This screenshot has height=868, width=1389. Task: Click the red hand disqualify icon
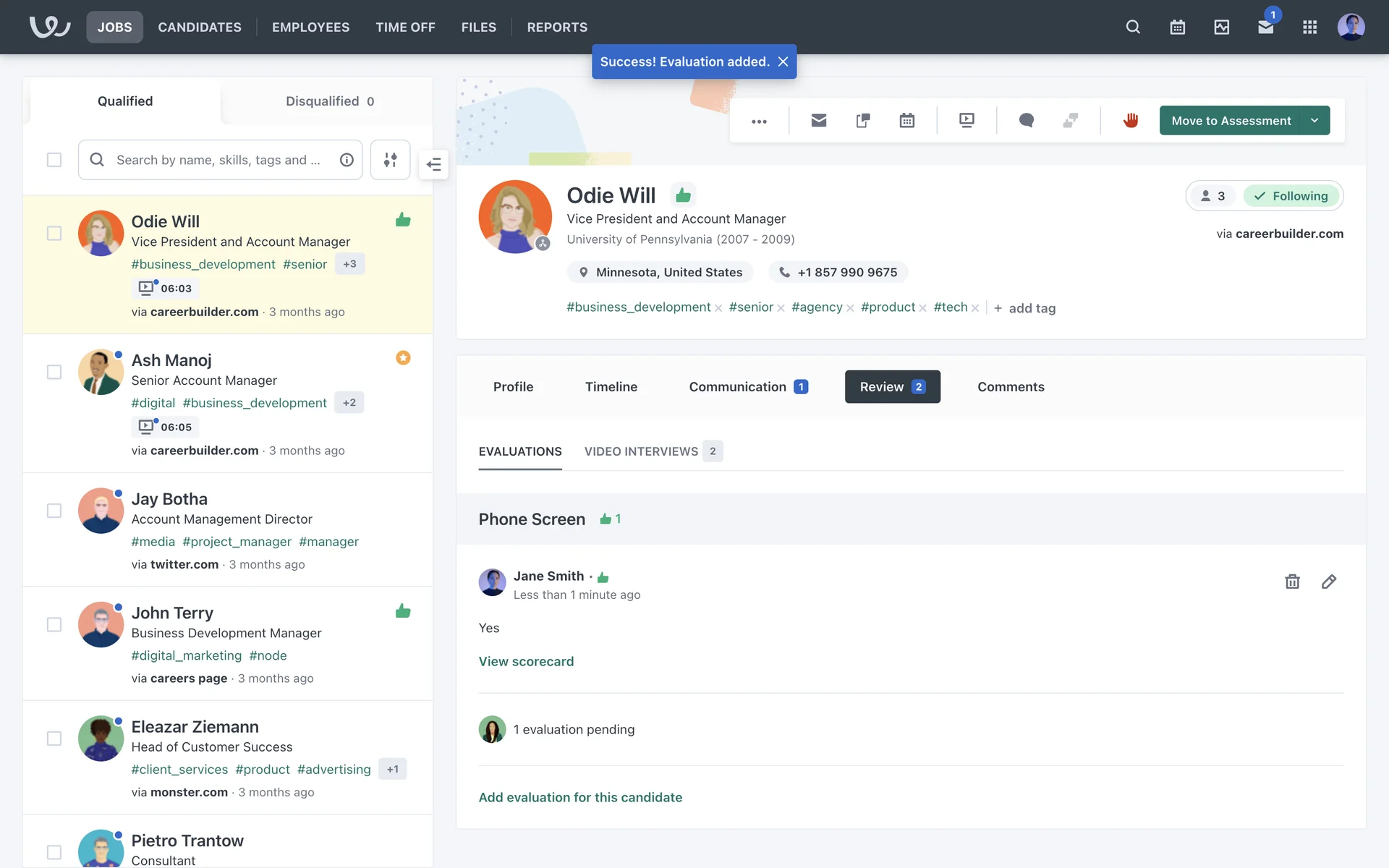1131,120
